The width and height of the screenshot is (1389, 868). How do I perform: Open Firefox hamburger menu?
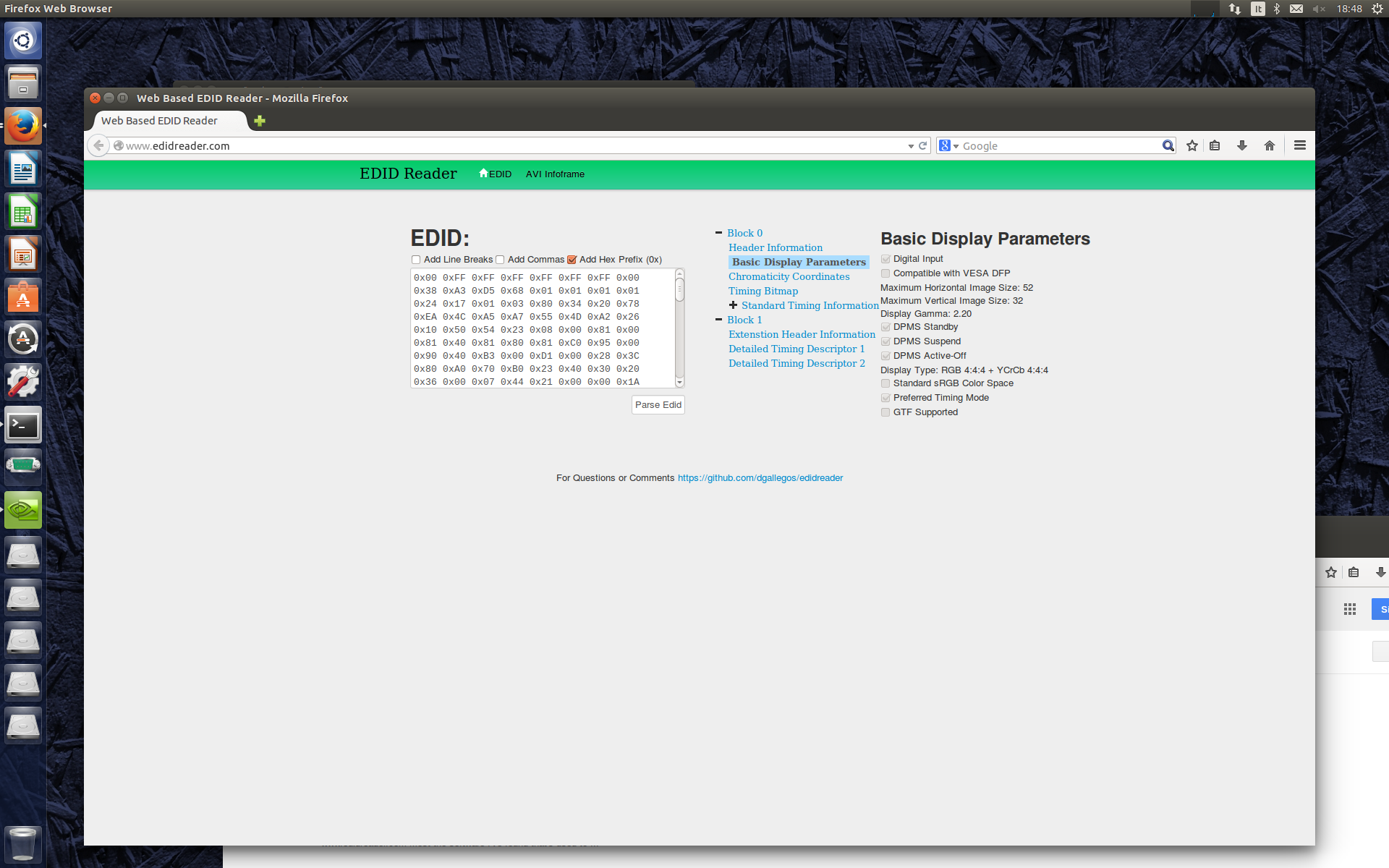(1300, 145)
